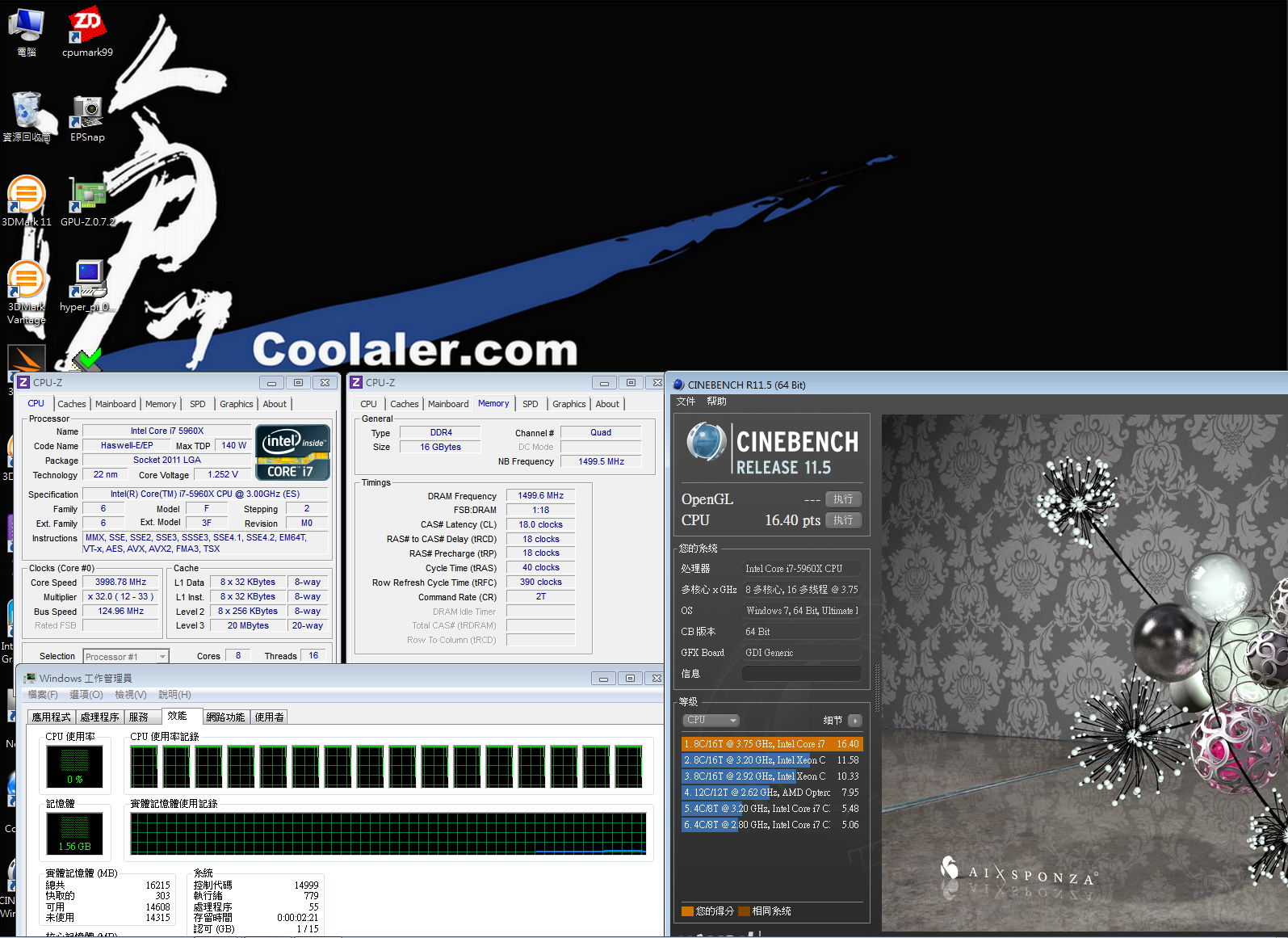Select the 8C/16T @ 2.92 GHz Xeon ranking row
Image resolution: width=1288 pixels, height=938 pixels.
tap(772, 776)
